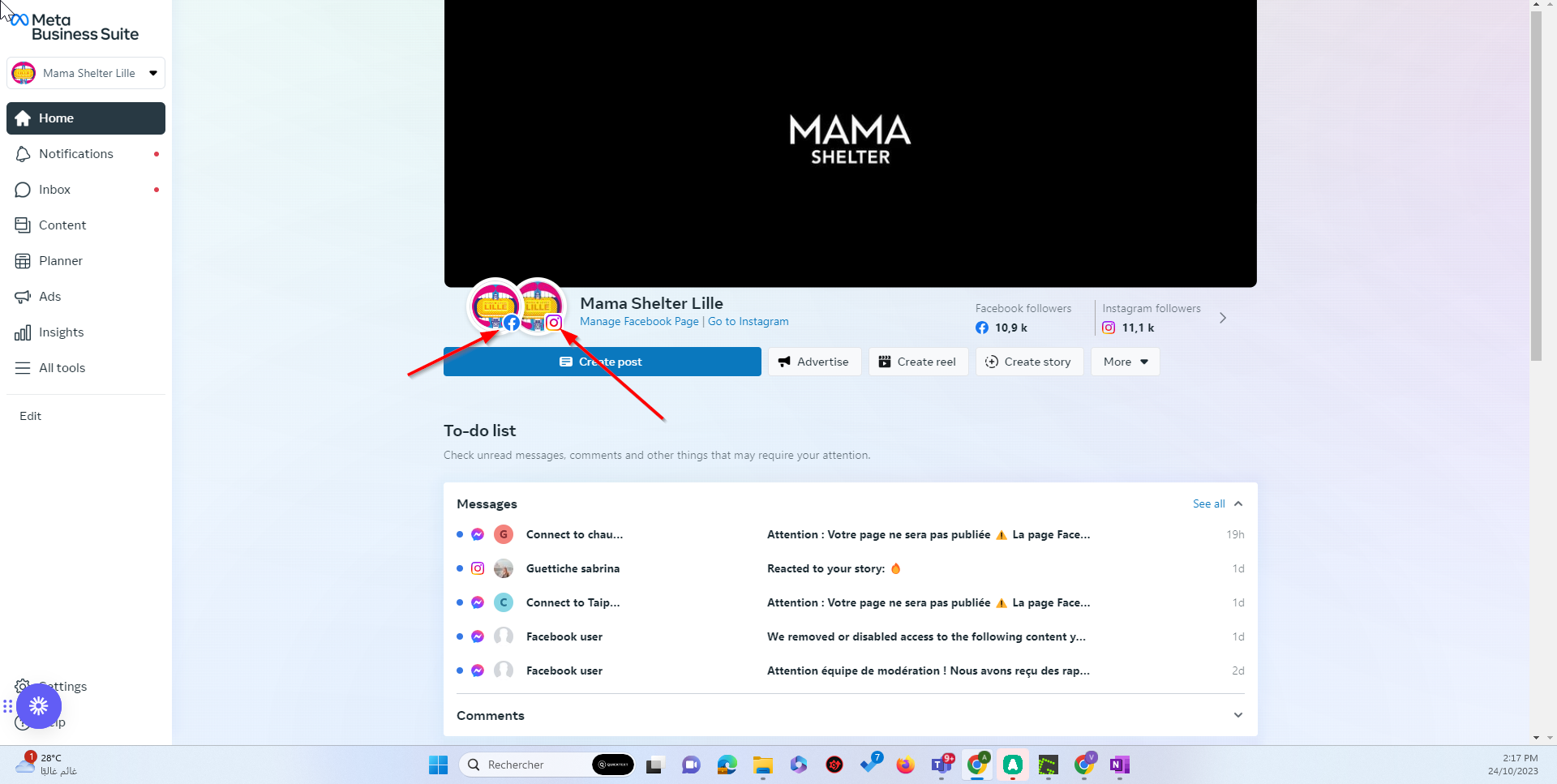Open the More dropdown button
This screenshot has height=784, width=1557.
(1125, 362)
